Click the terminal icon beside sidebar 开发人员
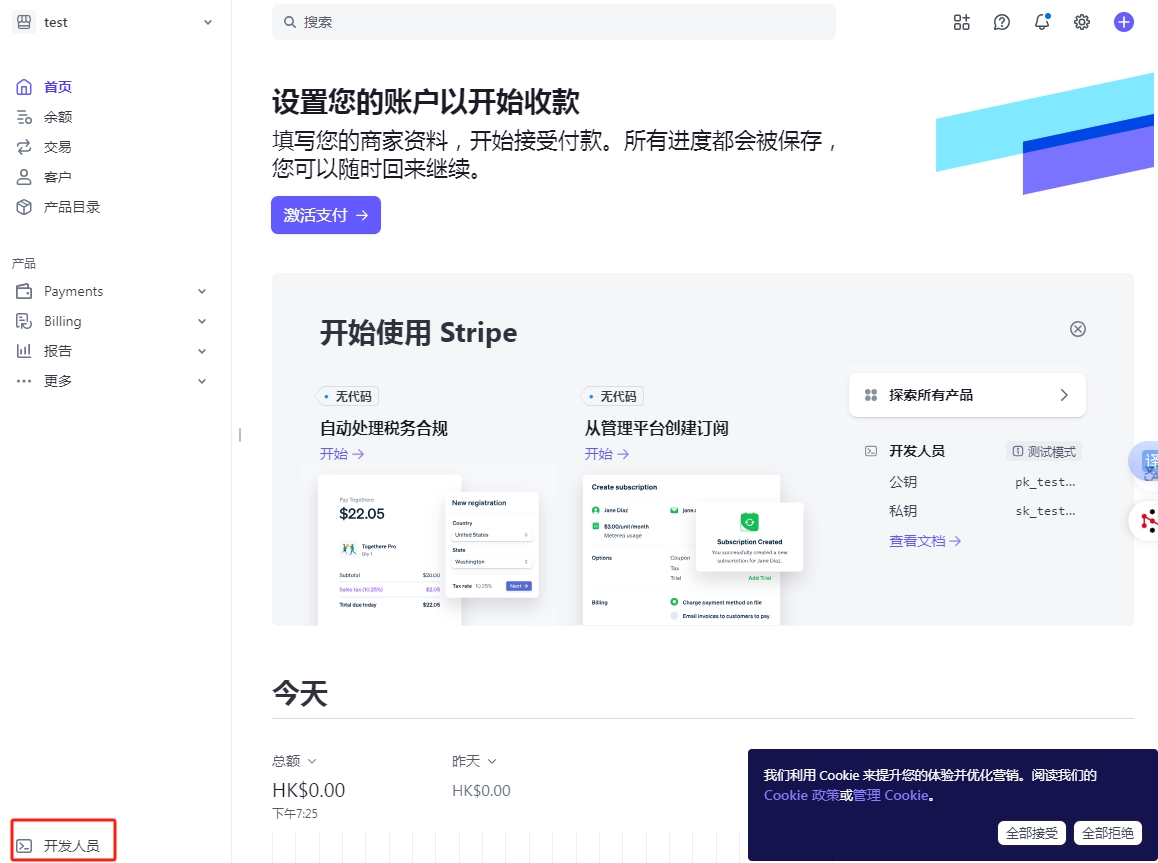This screenshot has height=863, width=1158. click(24, 846)
